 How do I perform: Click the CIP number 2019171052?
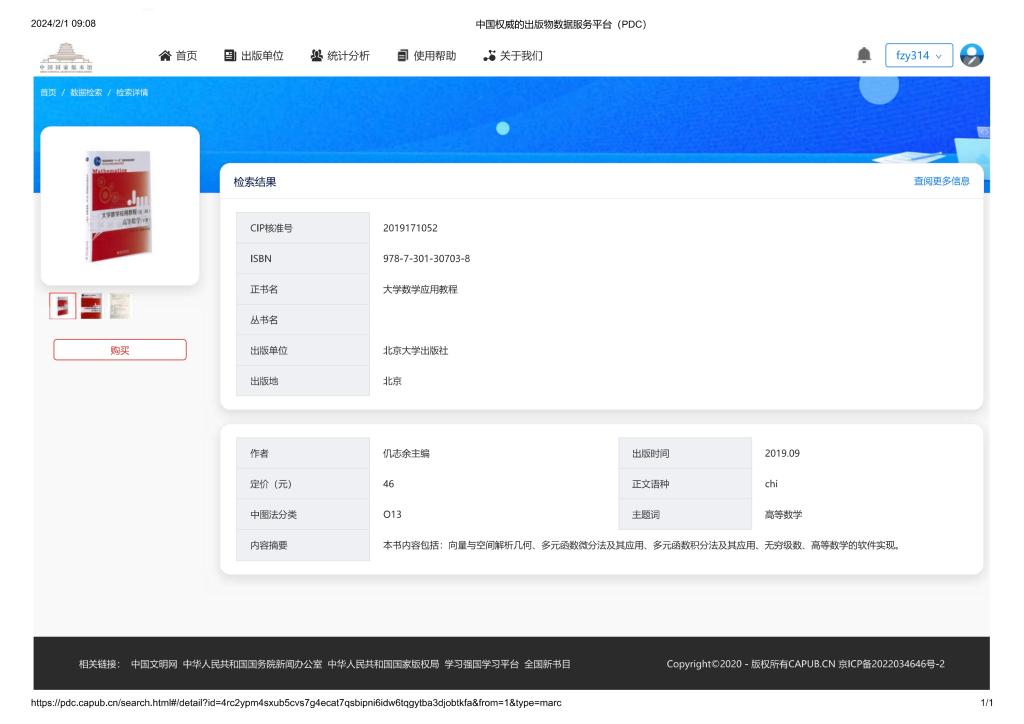point(410,228)
